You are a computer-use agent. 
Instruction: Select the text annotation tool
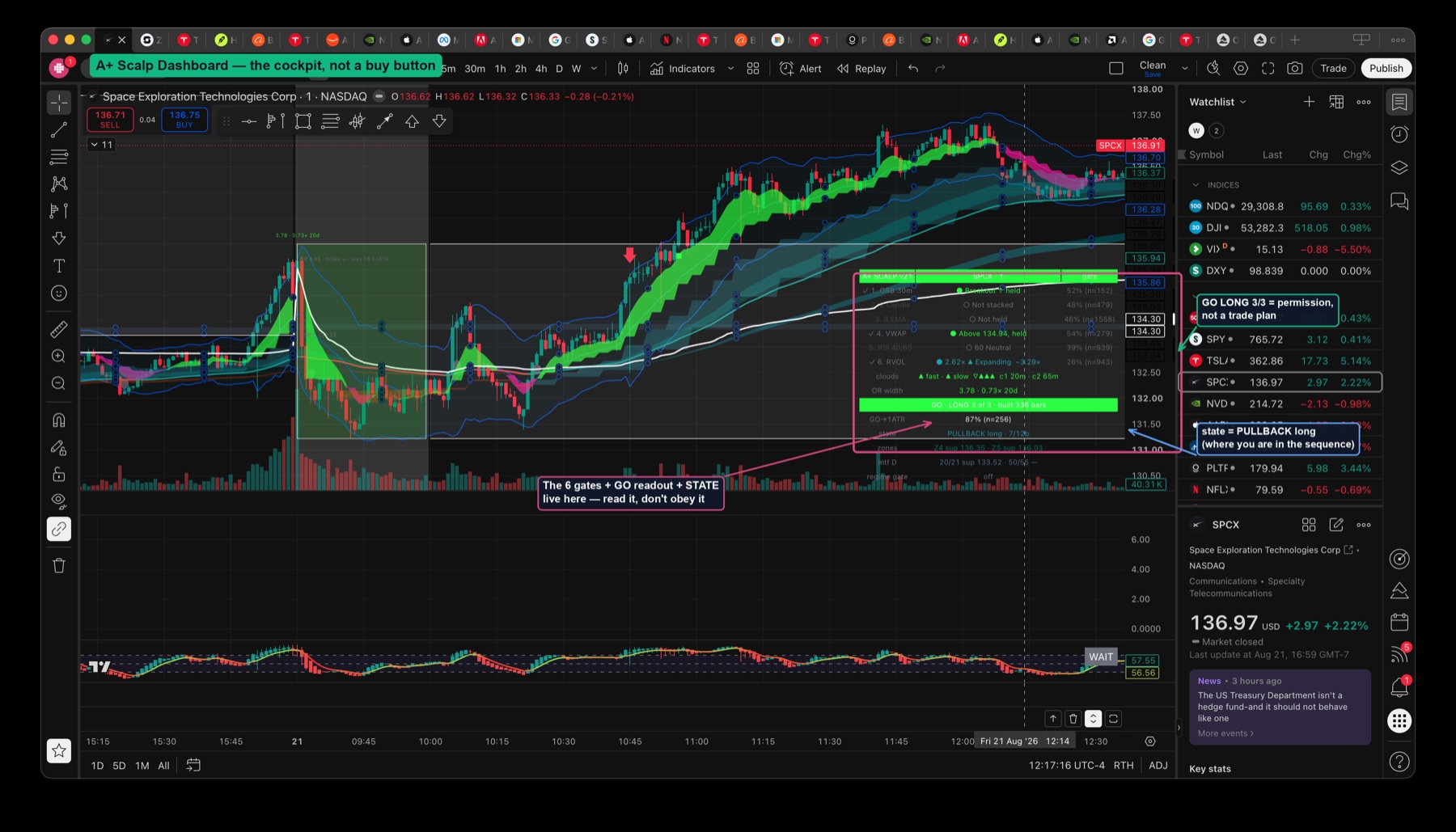coord(59,266)
